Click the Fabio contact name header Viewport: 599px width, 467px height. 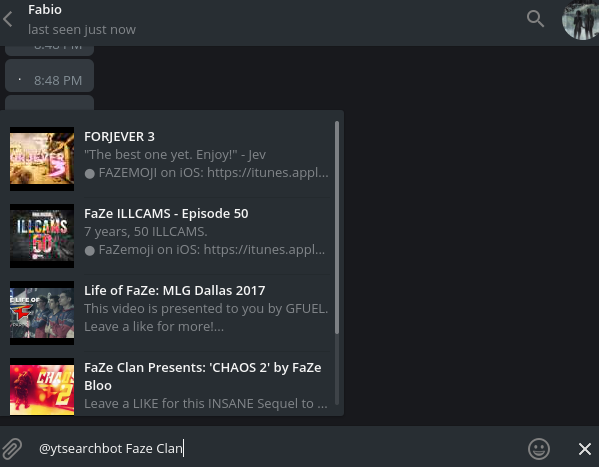(45, 10)
